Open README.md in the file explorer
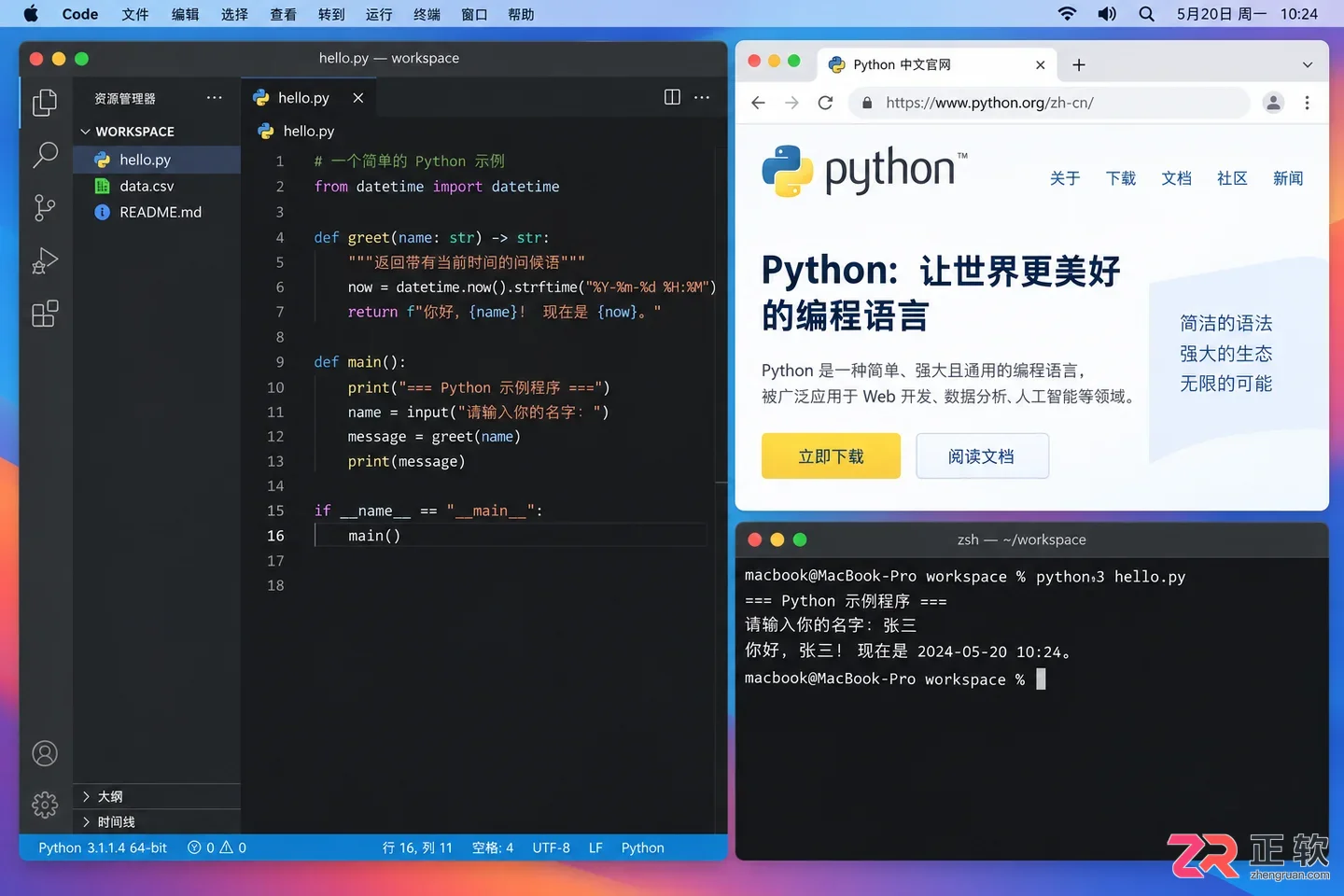Image resolution: width=1344 pixels, height=896 pixels. click(x=157, y=212)
